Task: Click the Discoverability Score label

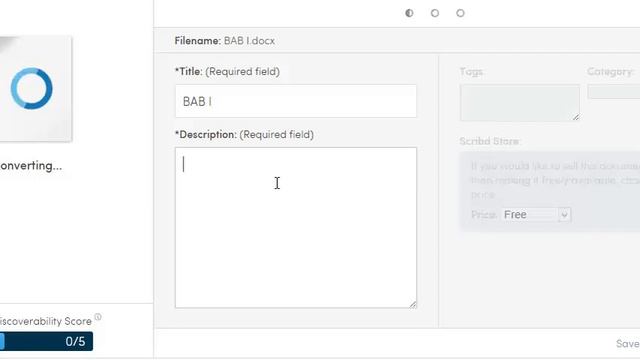Action: pos(46,321)
